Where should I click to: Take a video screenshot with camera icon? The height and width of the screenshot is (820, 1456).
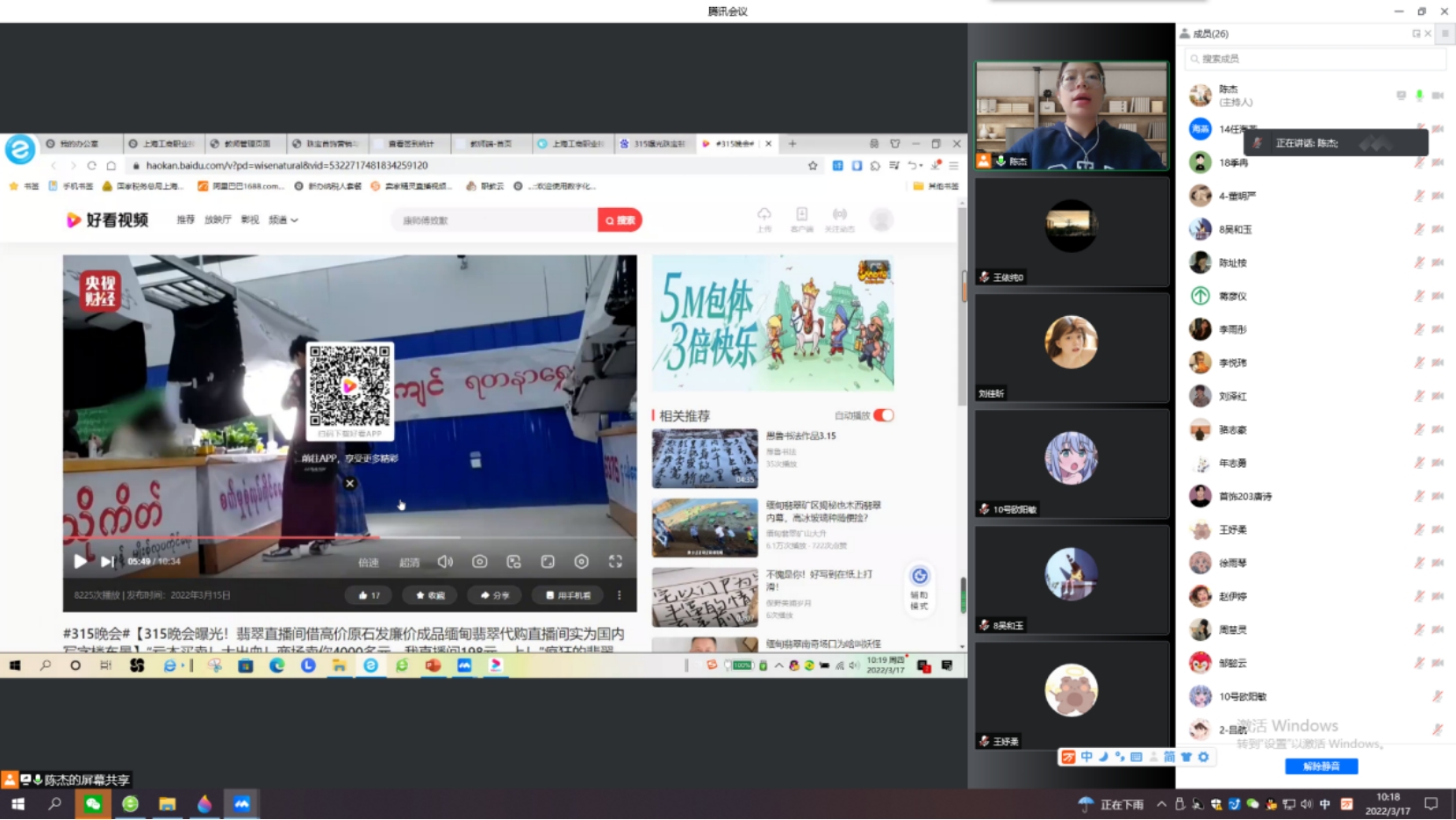tap(479, 562)
